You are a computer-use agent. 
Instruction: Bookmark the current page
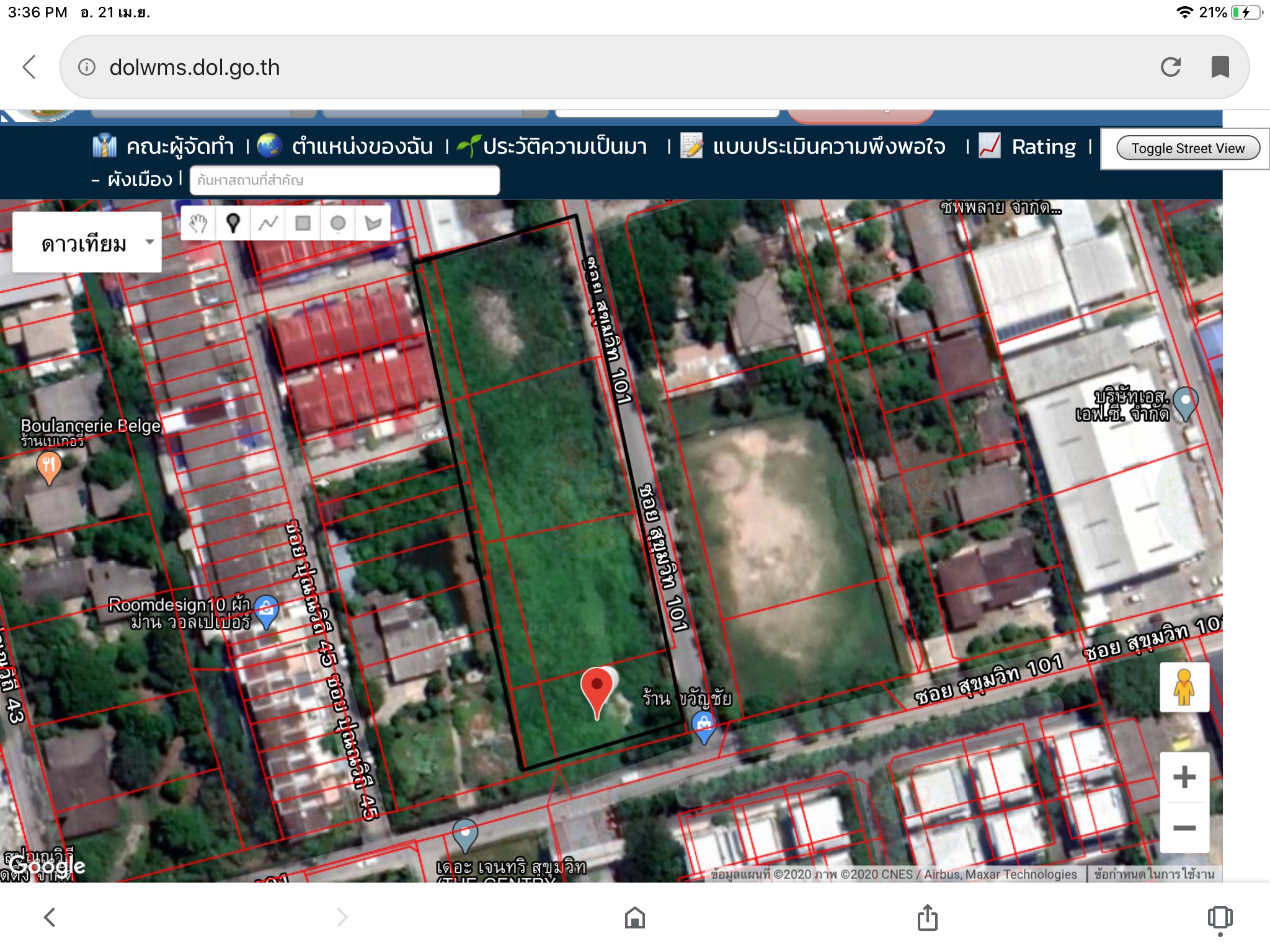[x=1220, y=67]
